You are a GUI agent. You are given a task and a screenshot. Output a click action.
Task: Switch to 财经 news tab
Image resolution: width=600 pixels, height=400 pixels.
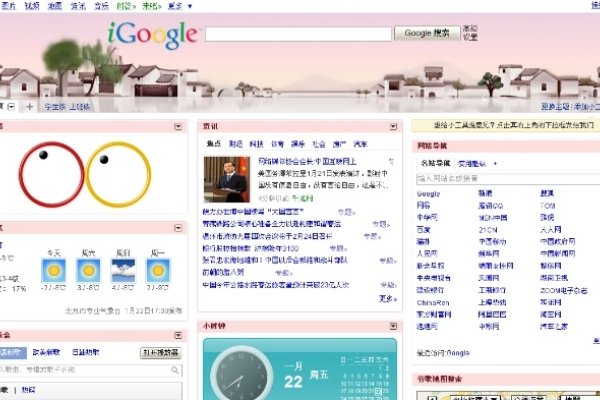tap(236, 144)
